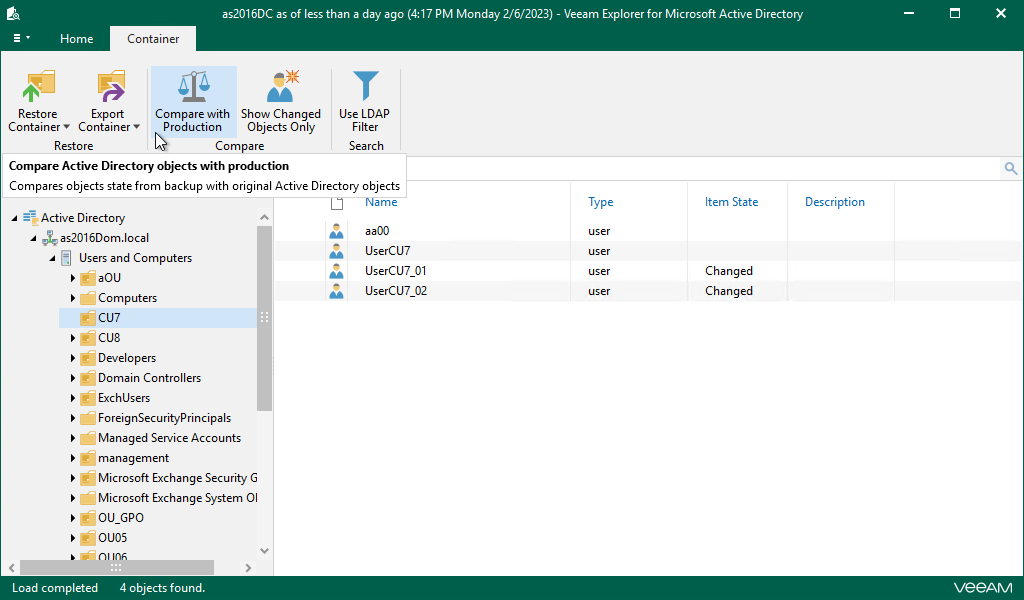1024x600 pixels.
Task: Click Compare with Production scales icon
Action: [193, 87]
